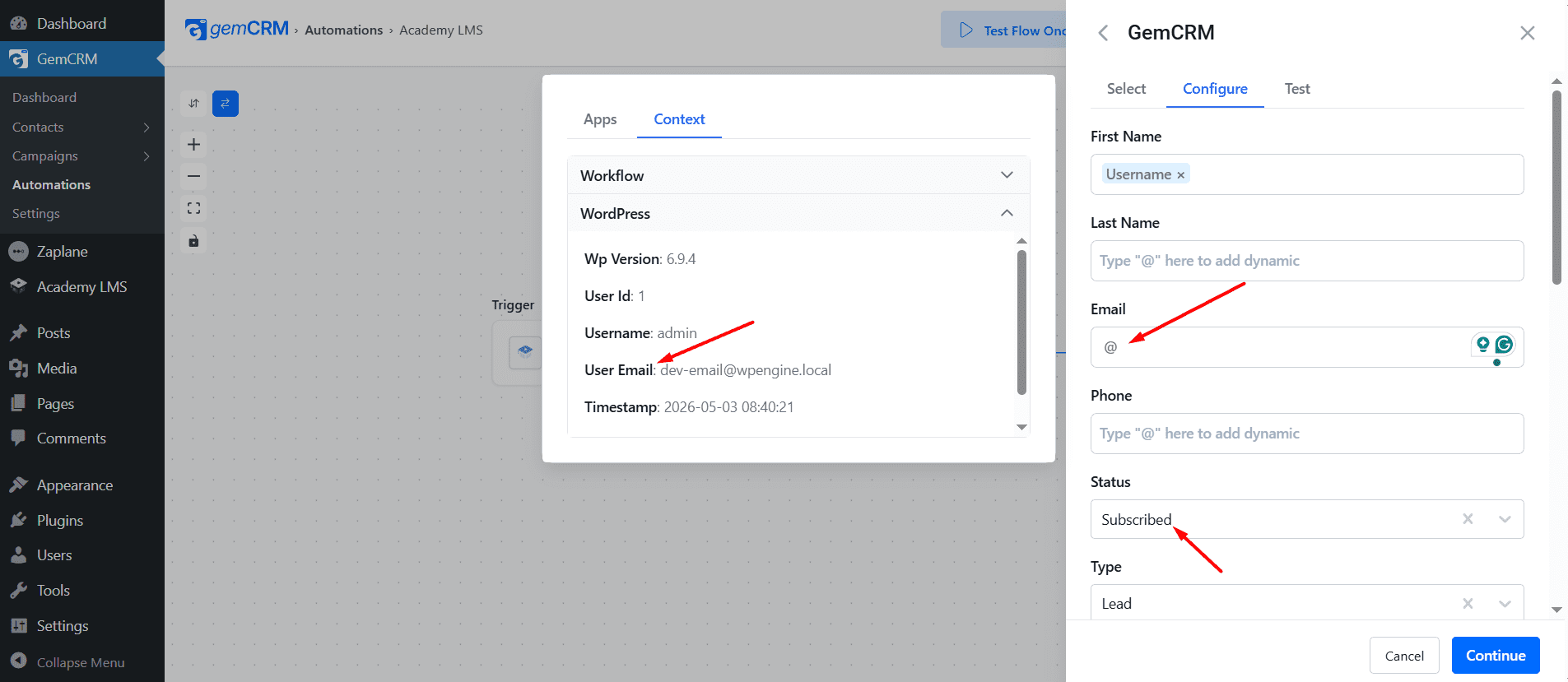Open the Status dropdown arrow

pos(1505,519)
